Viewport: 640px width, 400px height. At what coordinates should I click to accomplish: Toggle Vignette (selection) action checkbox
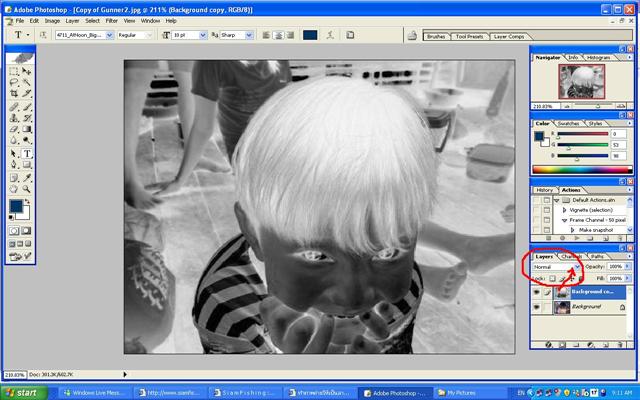click(536, 210)
